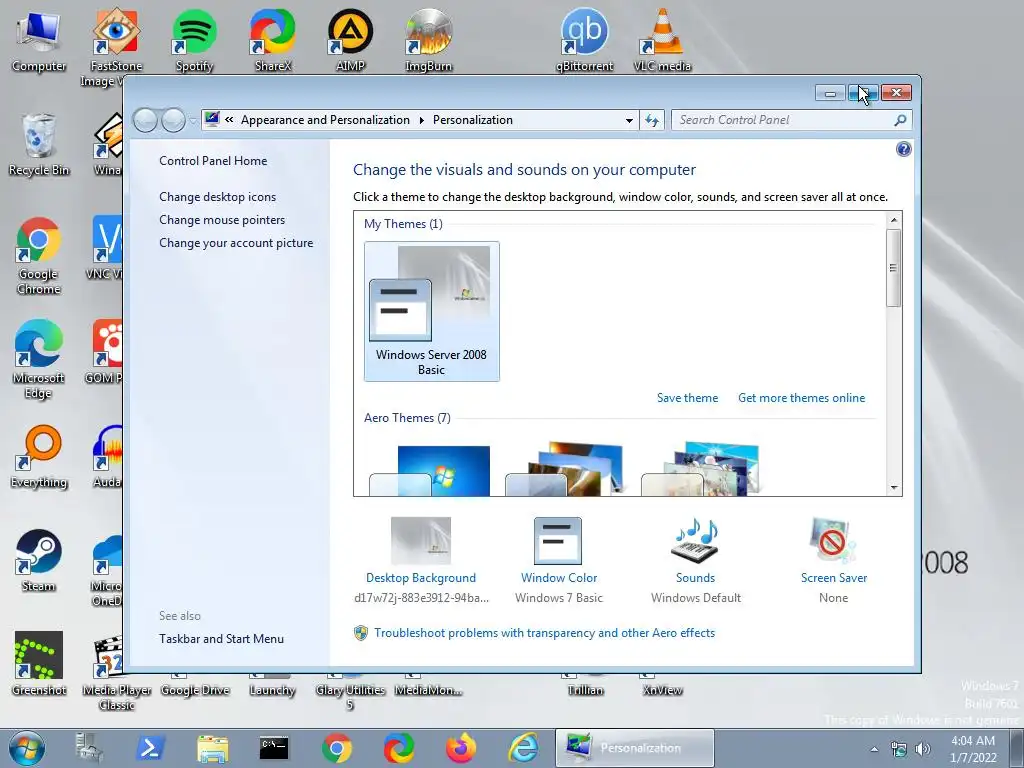This screenshot has height=768, width=1024.
Task: Select the Architecture Aero theme thumbnail
Action: pos(565,469)
